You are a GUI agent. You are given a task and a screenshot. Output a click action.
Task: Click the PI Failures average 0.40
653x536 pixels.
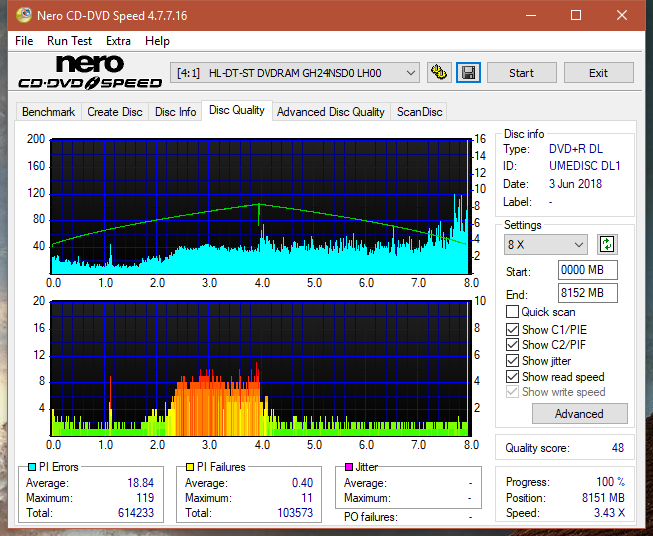302,482
